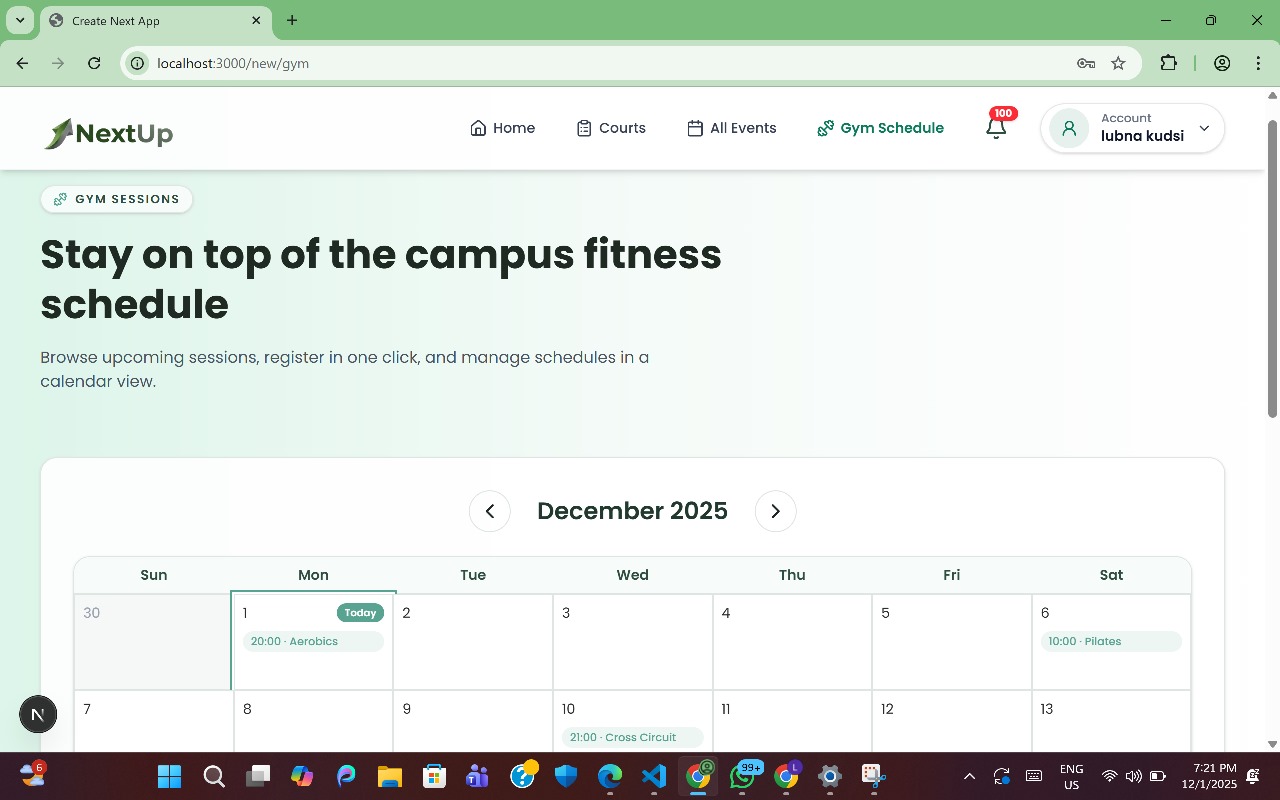Open the ENG US language switcher
The image size is (1280, 800).
pyautogui.click(x=1071, y=776)
